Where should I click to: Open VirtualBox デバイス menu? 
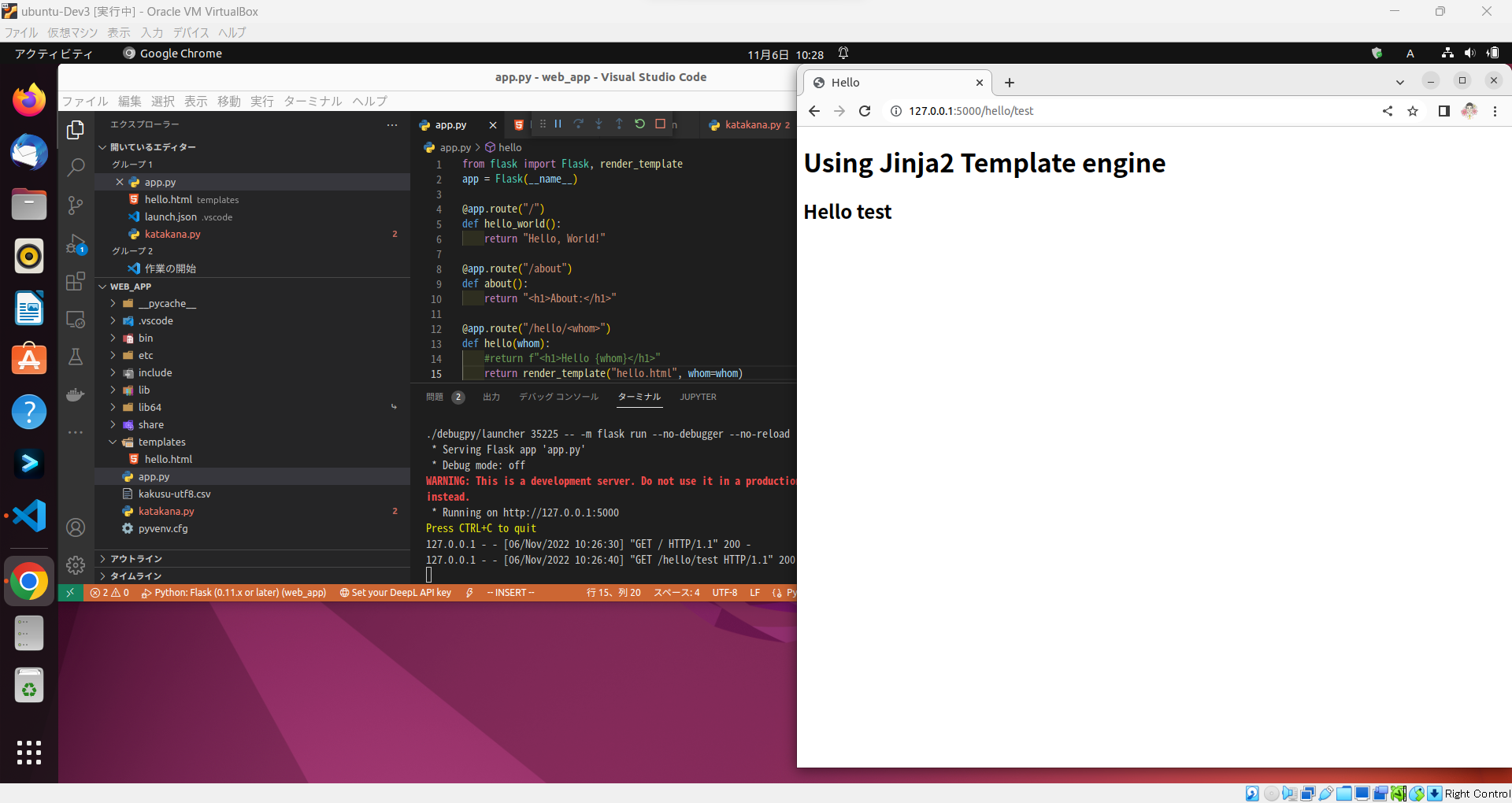tap(191, 32)
